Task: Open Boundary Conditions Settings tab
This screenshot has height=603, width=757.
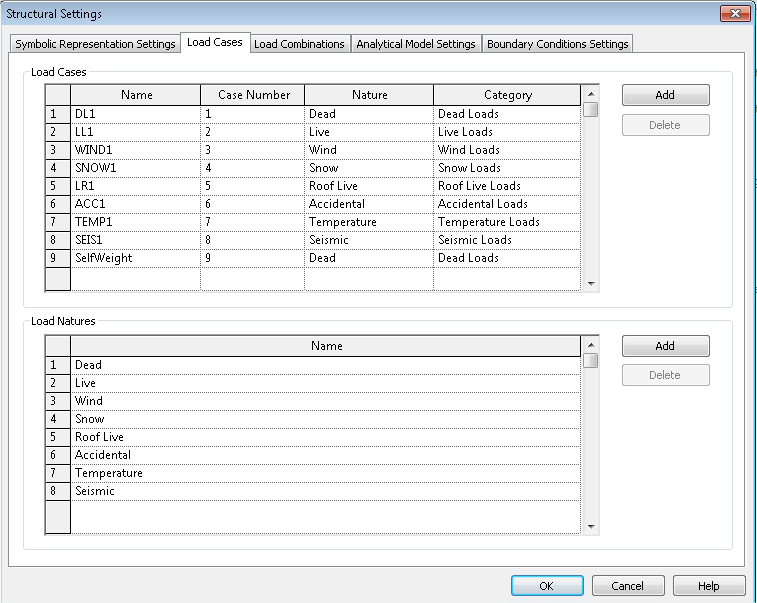Action: tap(557, 44)
